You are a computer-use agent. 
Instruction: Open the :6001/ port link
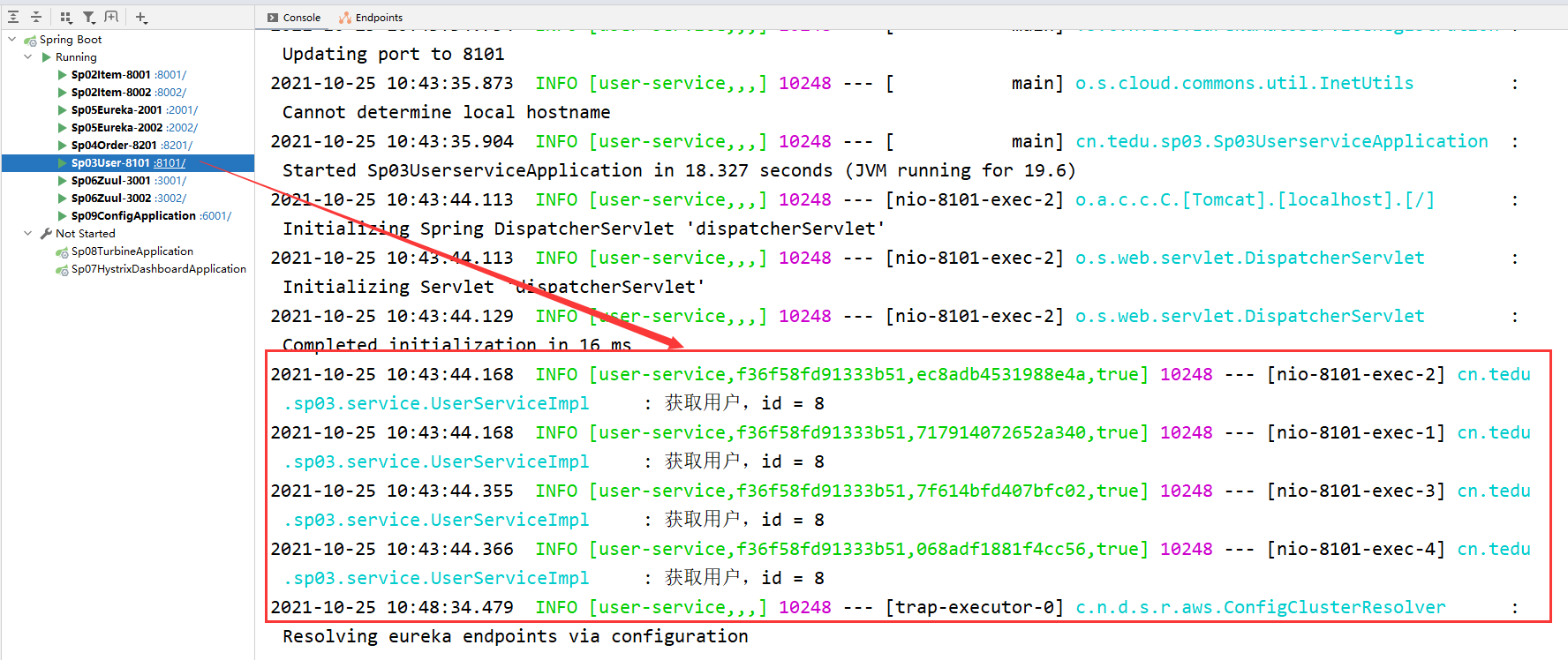(x=215, y=216)
